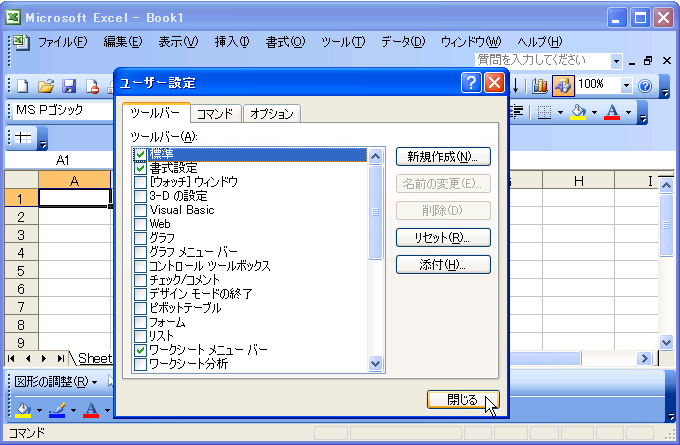Uncheck the 書式設定 toolbar checkbox
The image size is (680, 445).
pos(140,168)
